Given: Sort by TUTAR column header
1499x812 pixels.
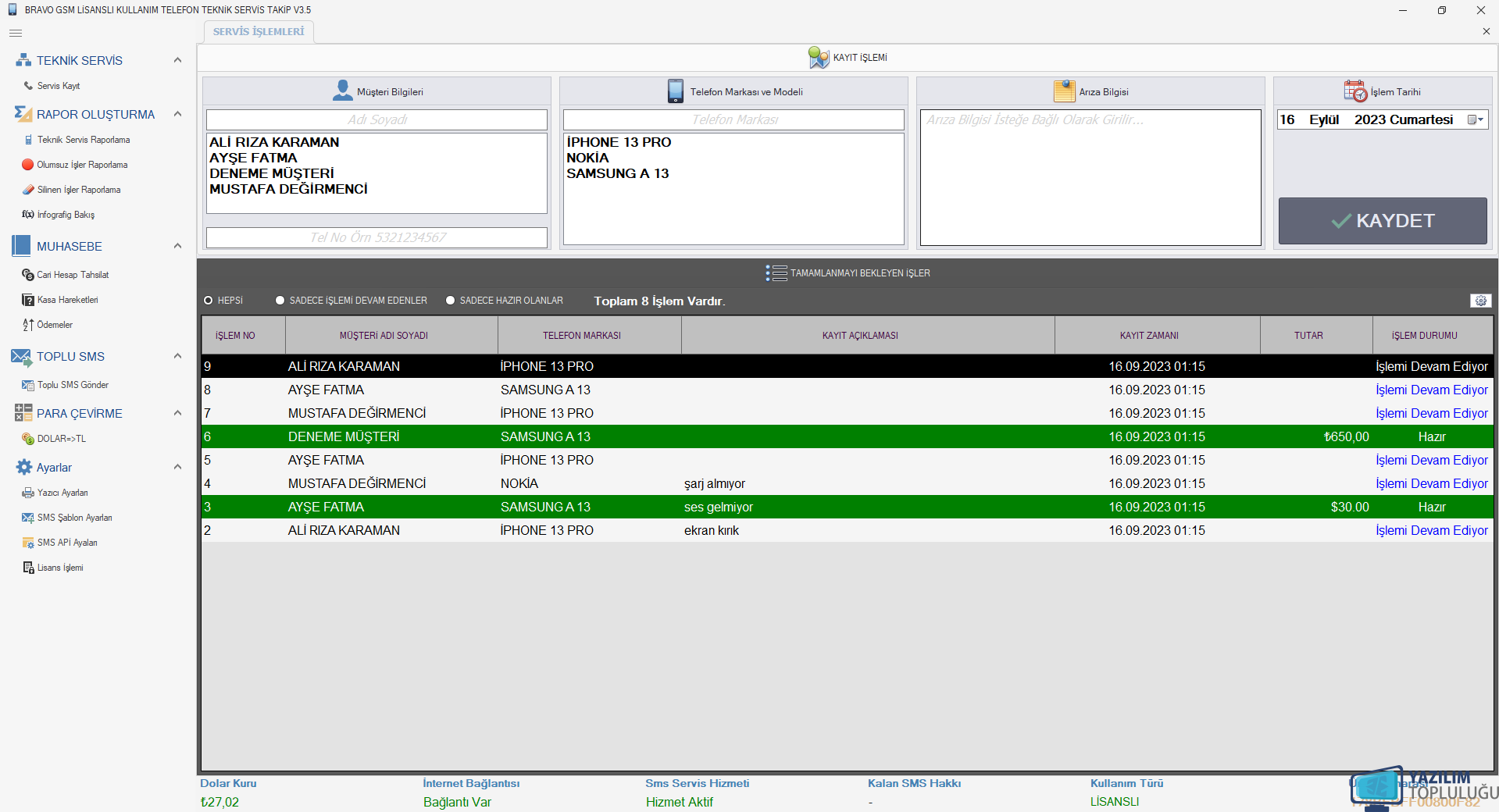Looking at the screenshot, I should tap(1316, 336).
